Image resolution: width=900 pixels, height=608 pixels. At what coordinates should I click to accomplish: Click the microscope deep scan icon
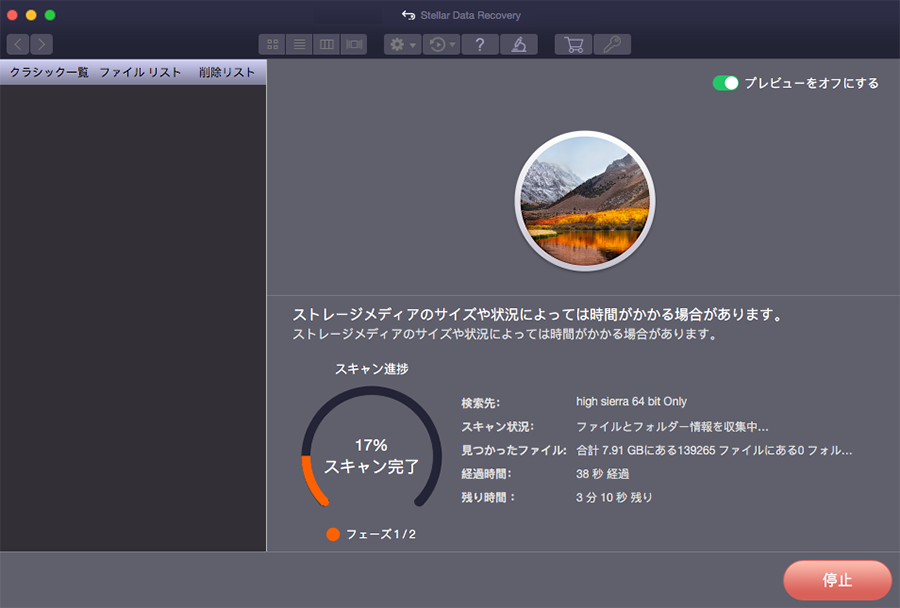pos(519,44)
